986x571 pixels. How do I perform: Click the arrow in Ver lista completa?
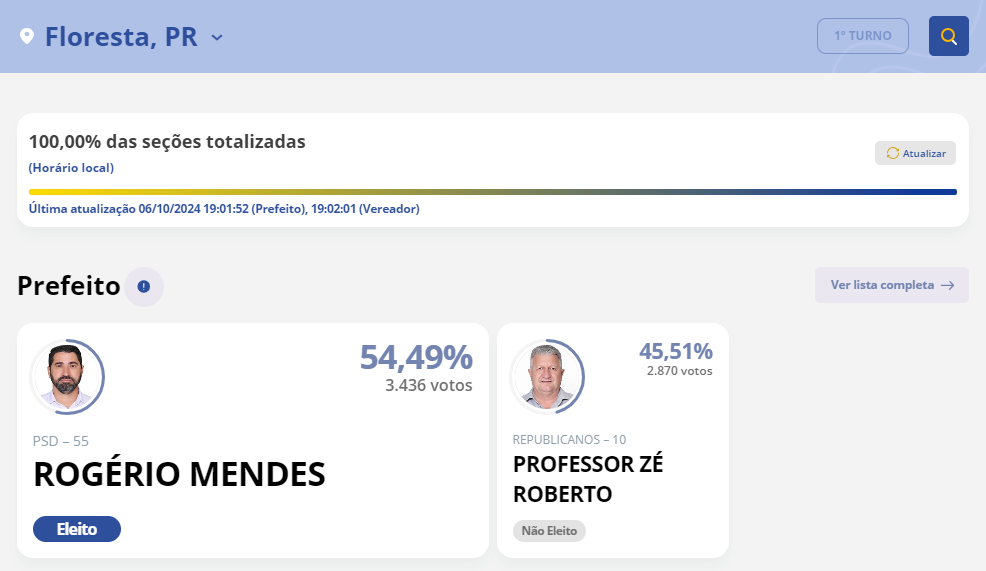coord(947,285)
